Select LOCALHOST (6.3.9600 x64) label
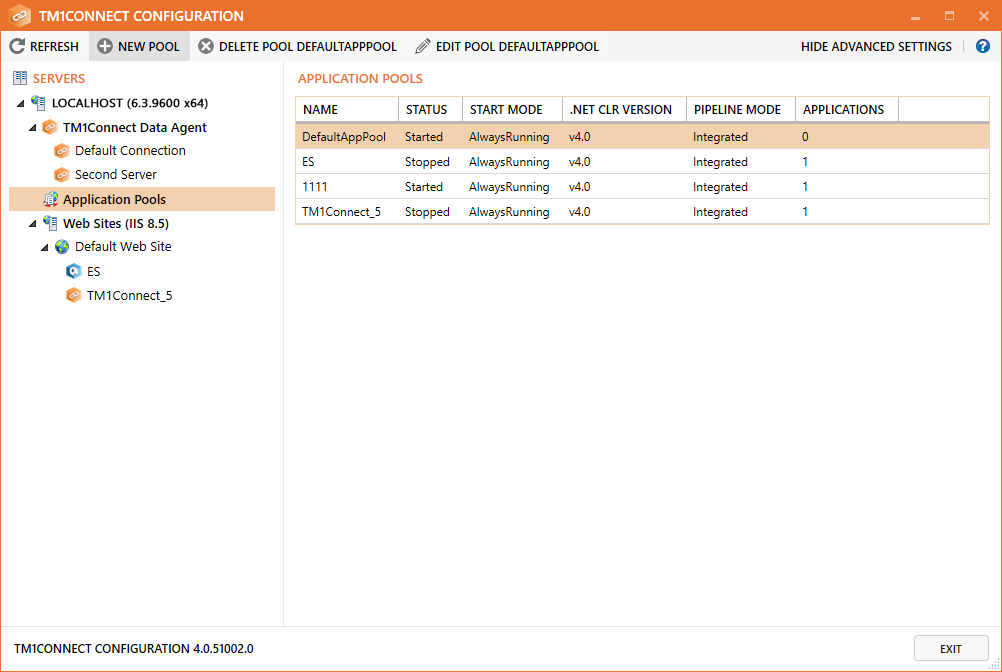The width and height of the screenshot is (1002, 672). (130, 103)
